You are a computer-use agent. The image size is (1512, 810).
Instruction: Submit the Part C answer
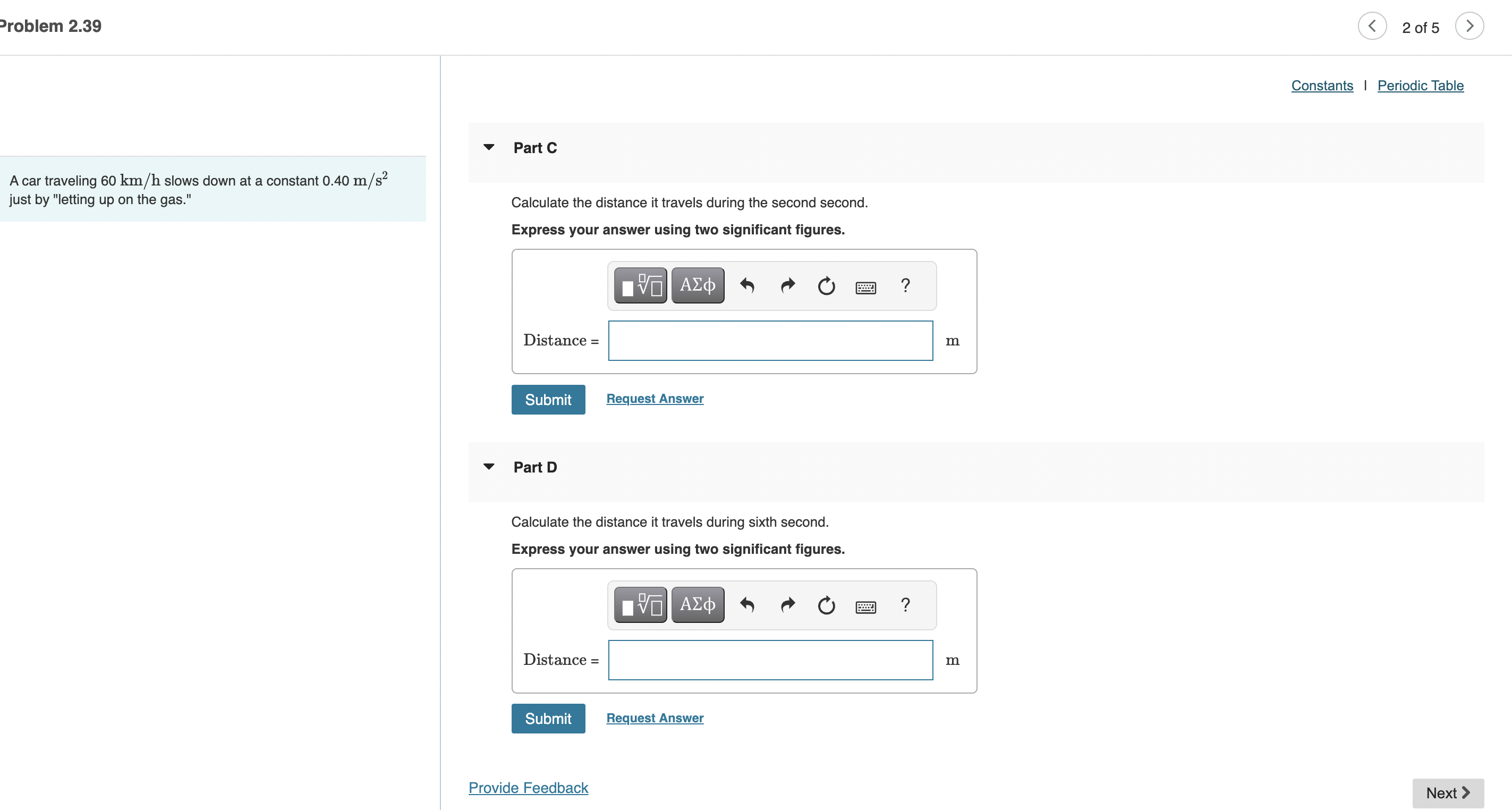(x=548, y=400)
